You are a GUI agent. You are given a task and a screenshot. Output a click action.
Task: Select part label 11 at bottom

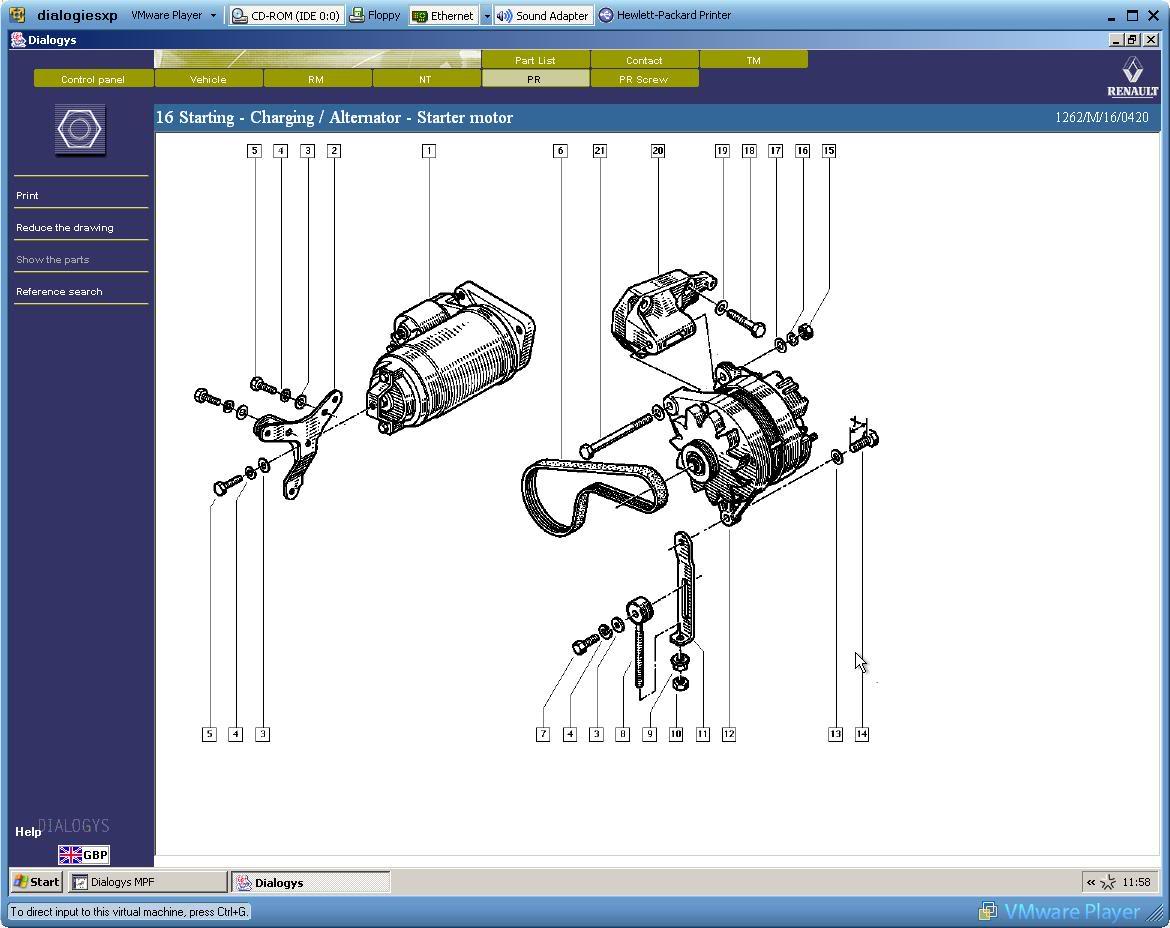pos(703,734)
